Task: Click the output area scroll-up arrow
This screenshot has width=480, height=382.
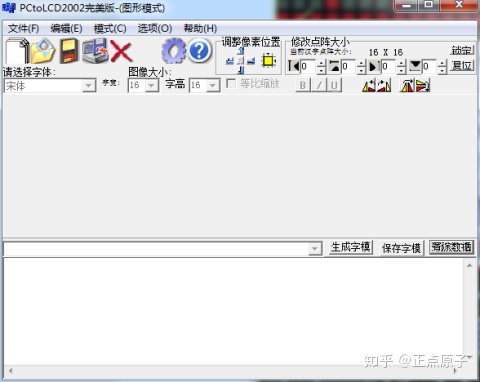Action: pos(470,266)
